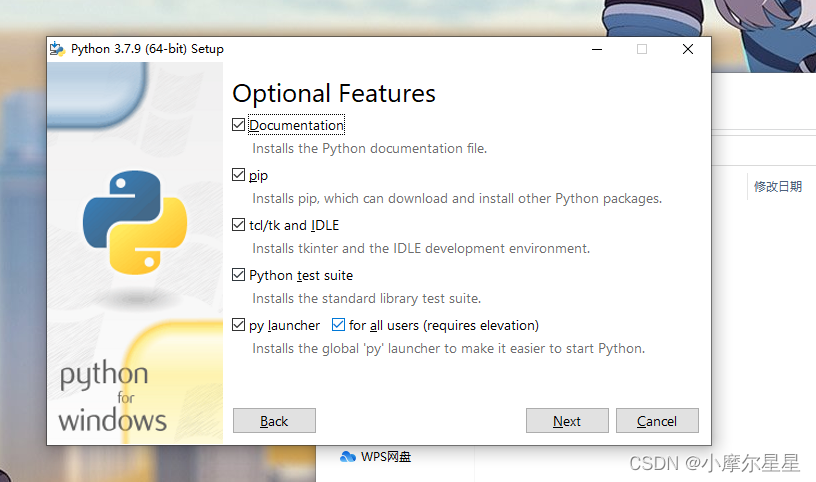816x482 pixels.
Task: Click the Python setup title bar icon
Action: [x=57, y=49]
